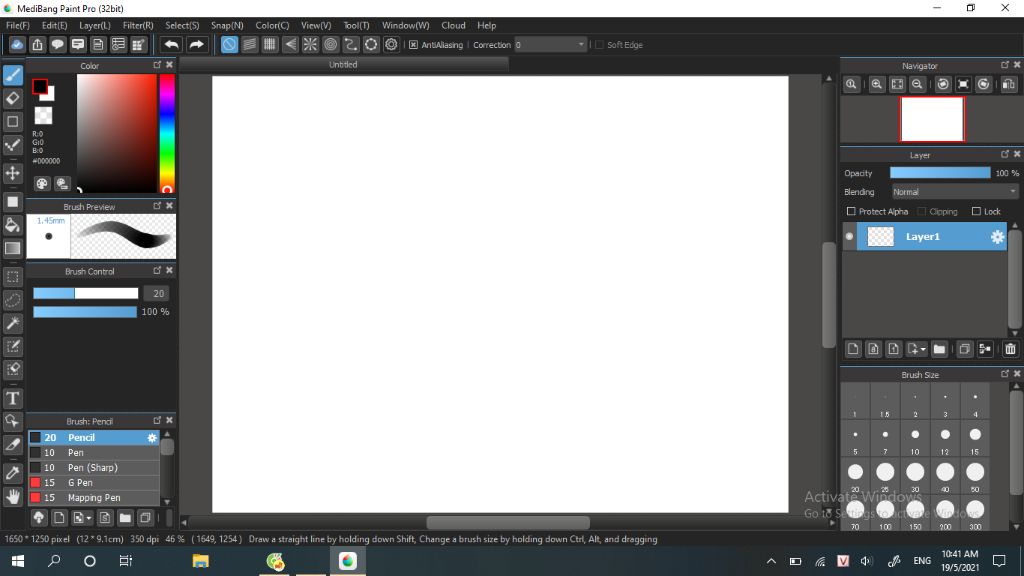
Task: Choose brush size 50 preset
Action: click(x=975, y=476)
